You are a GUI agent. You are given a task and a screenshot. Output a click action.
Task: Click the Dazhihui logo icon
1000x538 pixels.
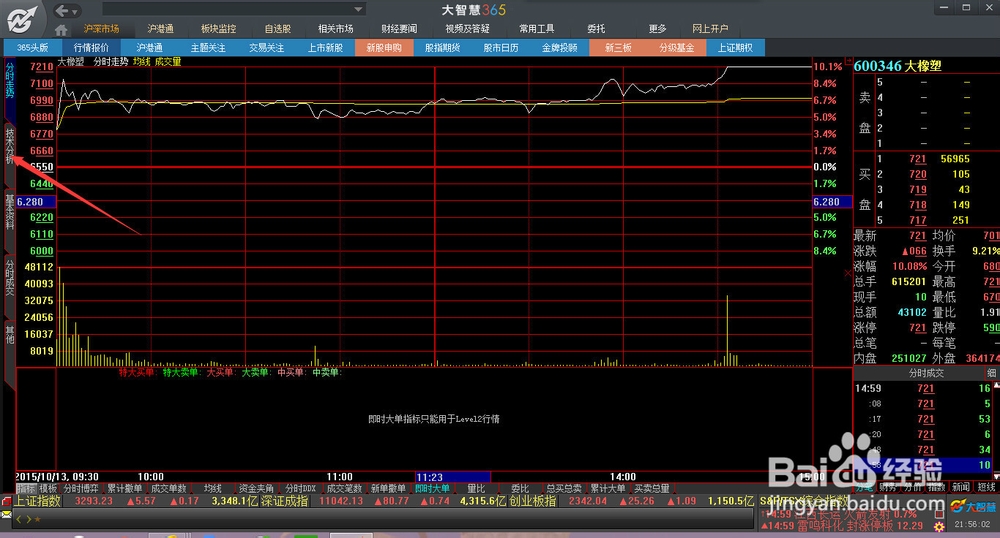click(x=22, y=19)
